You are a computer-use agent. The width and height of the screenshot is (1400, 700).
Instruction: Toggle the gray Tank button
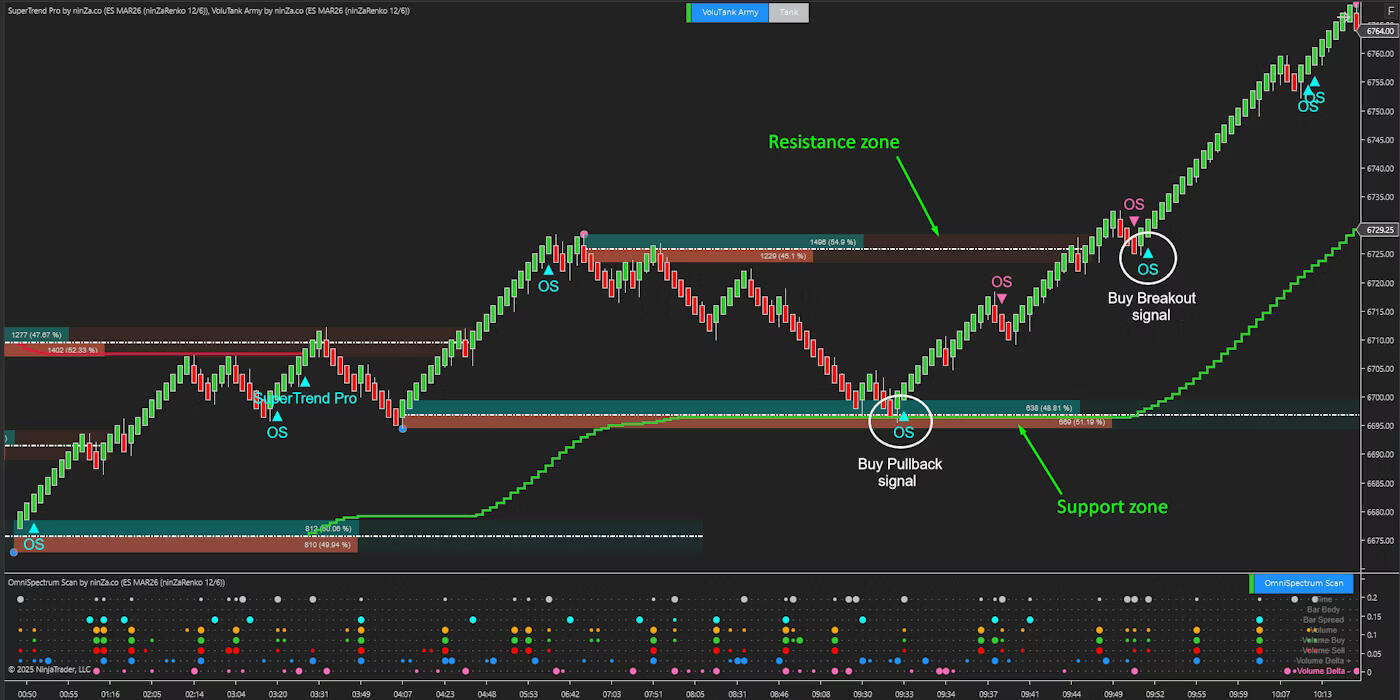(789, 13)
